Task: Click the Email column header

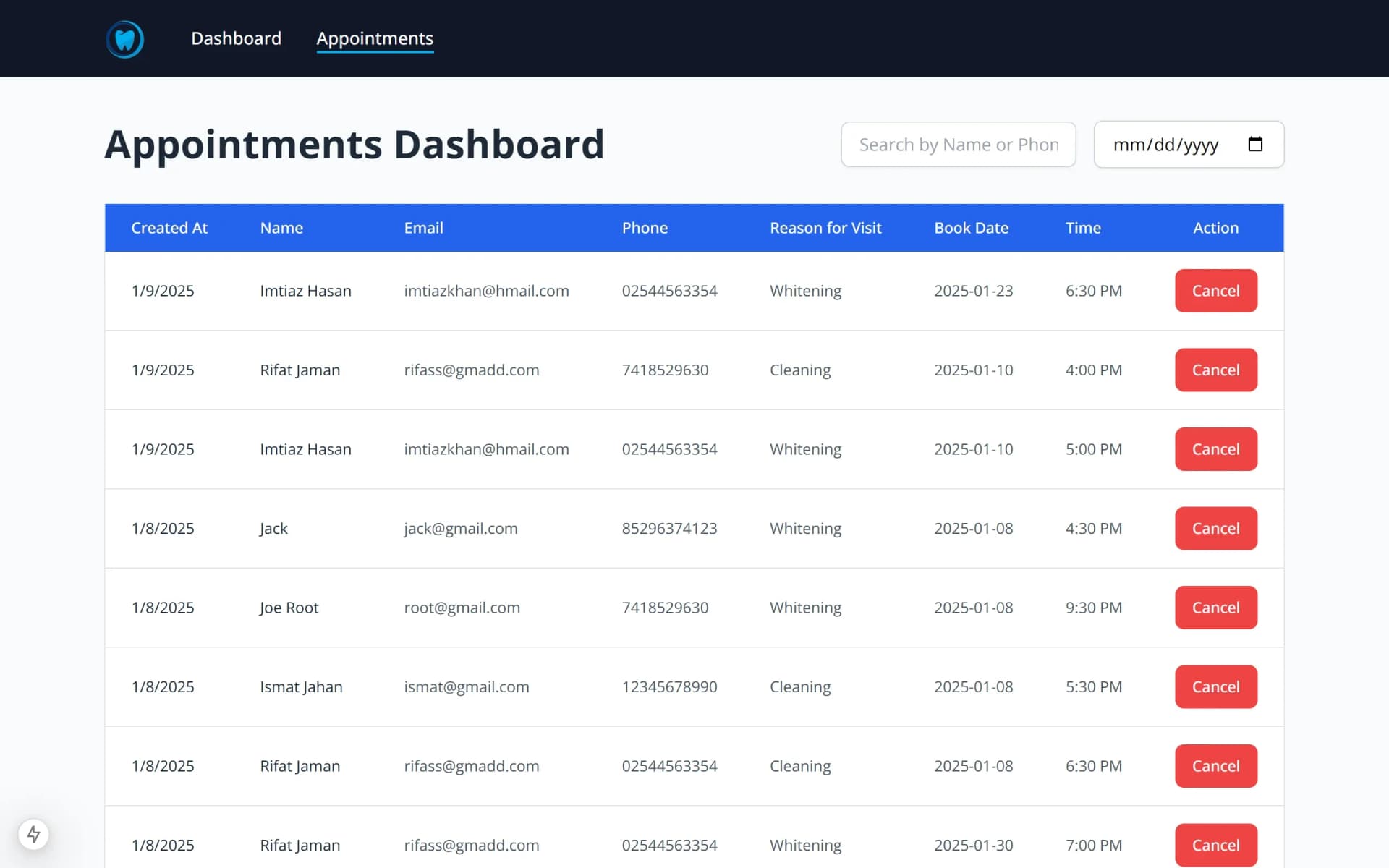Action: (423, 228)
